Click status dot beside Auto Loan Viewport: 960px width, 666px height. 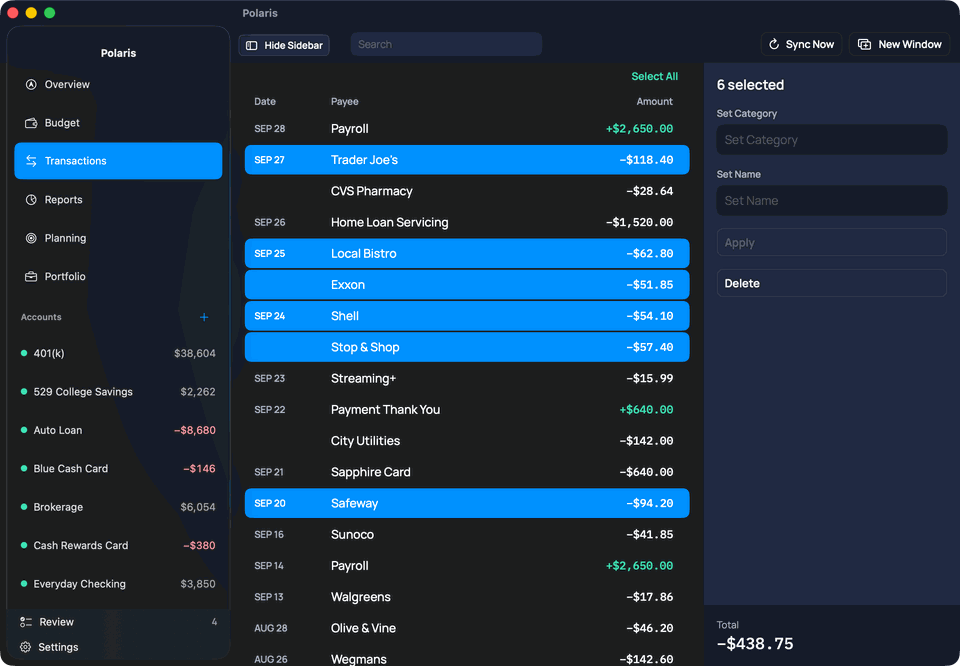coord(24,430)
